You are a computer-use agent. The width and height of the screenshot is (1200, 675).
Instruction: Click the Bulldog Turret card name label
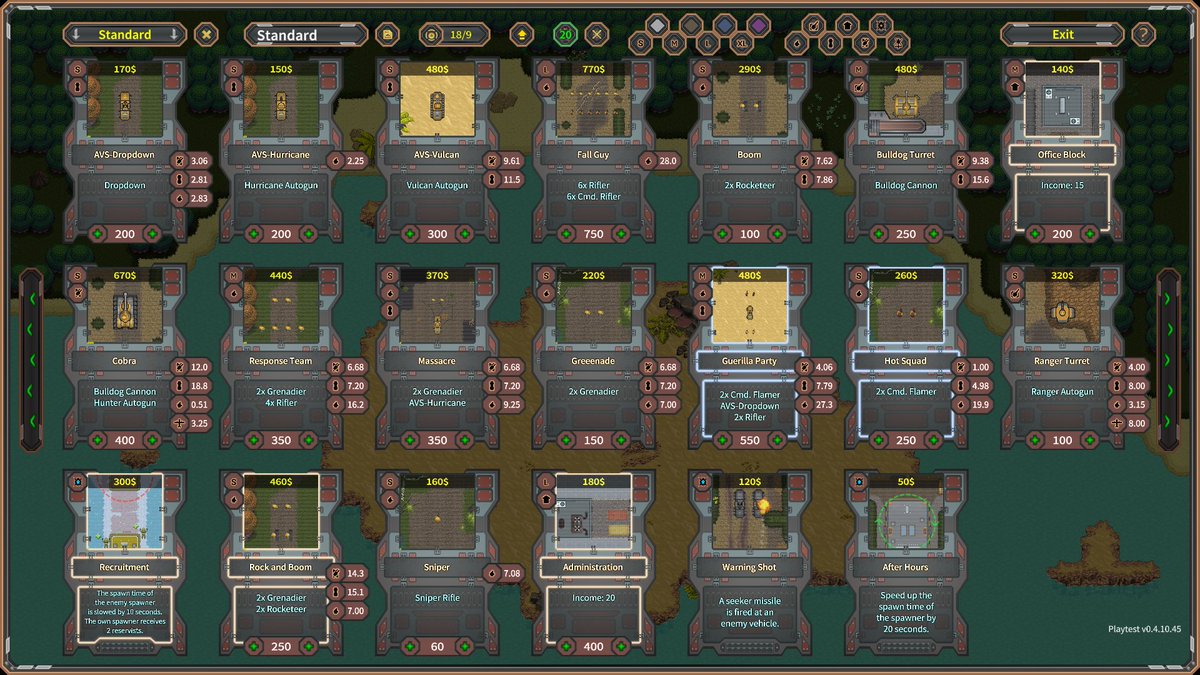(x=905, y=155)
